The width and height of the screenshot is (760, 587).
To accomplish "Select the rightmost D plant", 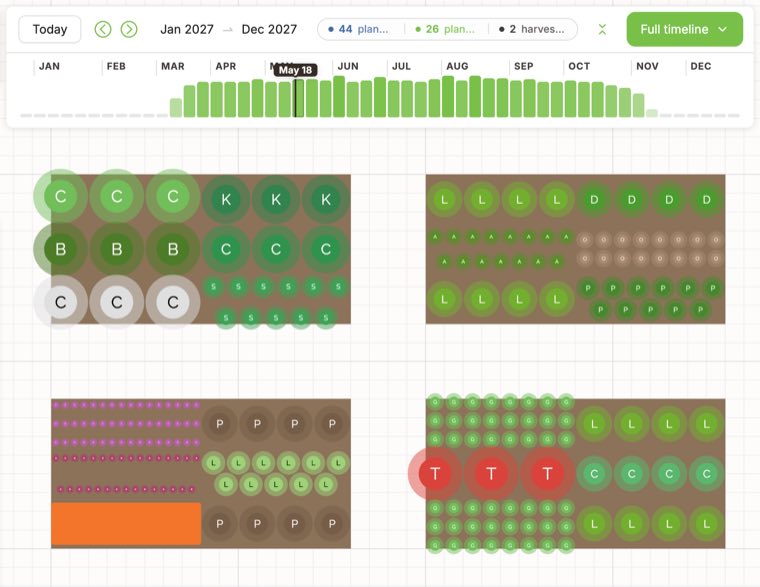I will pos(707,199).
